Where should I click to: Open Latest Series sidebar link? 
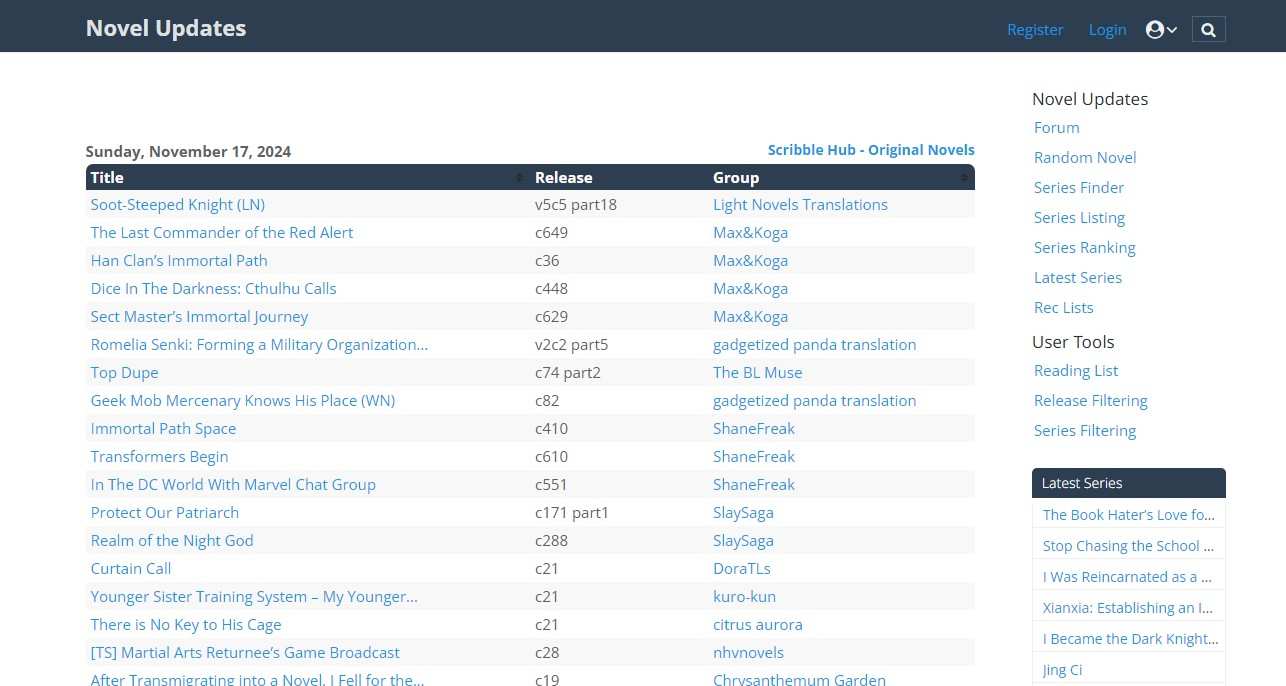pyautogui.click(x=1078, y=278)
